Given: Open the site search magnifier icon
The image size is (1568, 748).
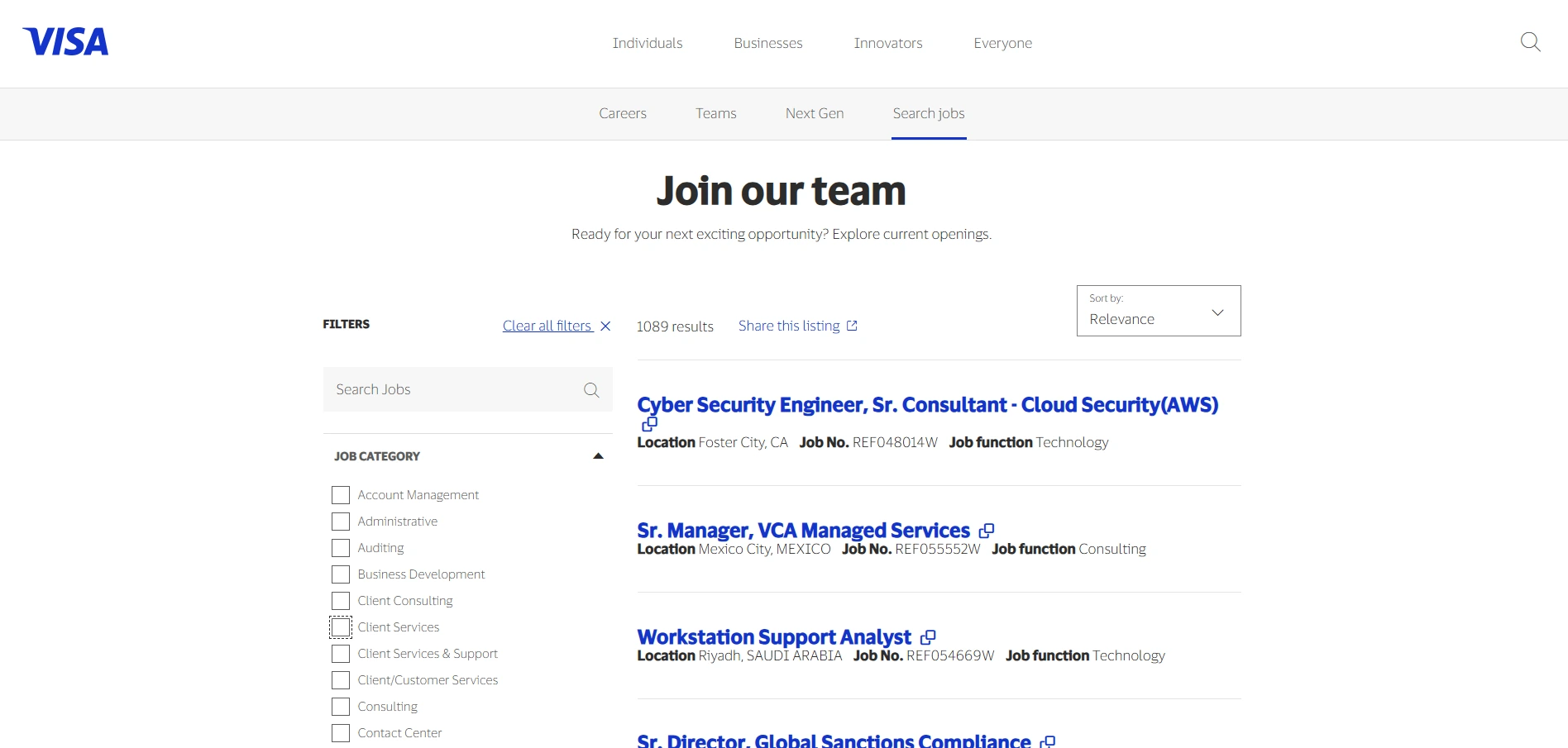Looking at the screenshot, I should [1530, 42].
